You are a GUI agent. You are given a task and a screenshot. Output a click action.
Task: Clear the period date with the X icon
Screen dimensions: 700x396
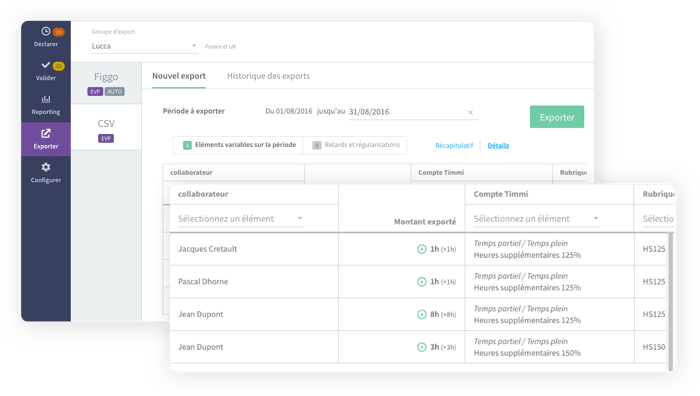point(470,113)
